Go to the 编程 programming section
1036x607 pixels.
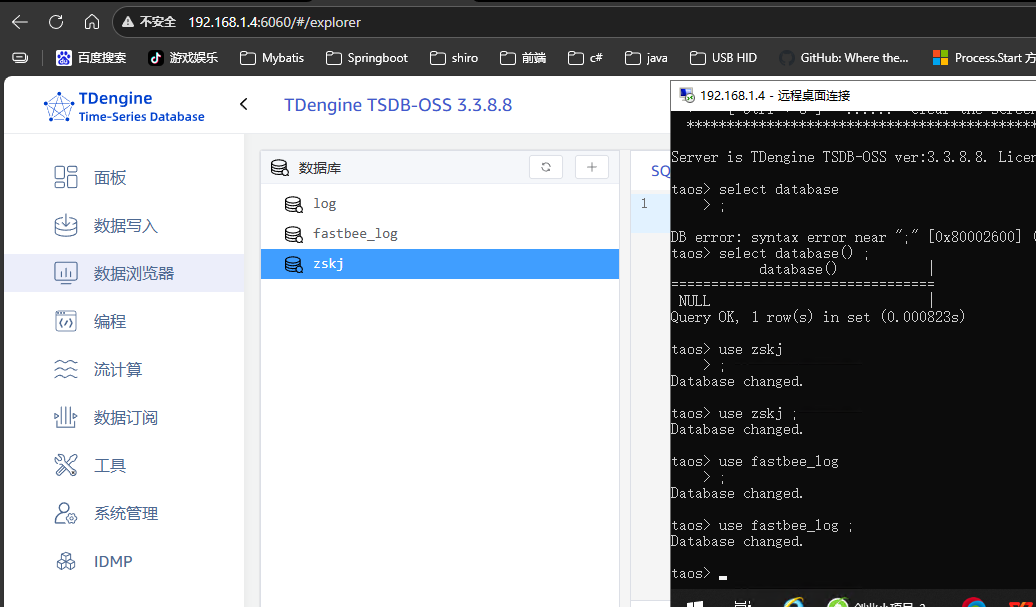click(x=109, y=322)
